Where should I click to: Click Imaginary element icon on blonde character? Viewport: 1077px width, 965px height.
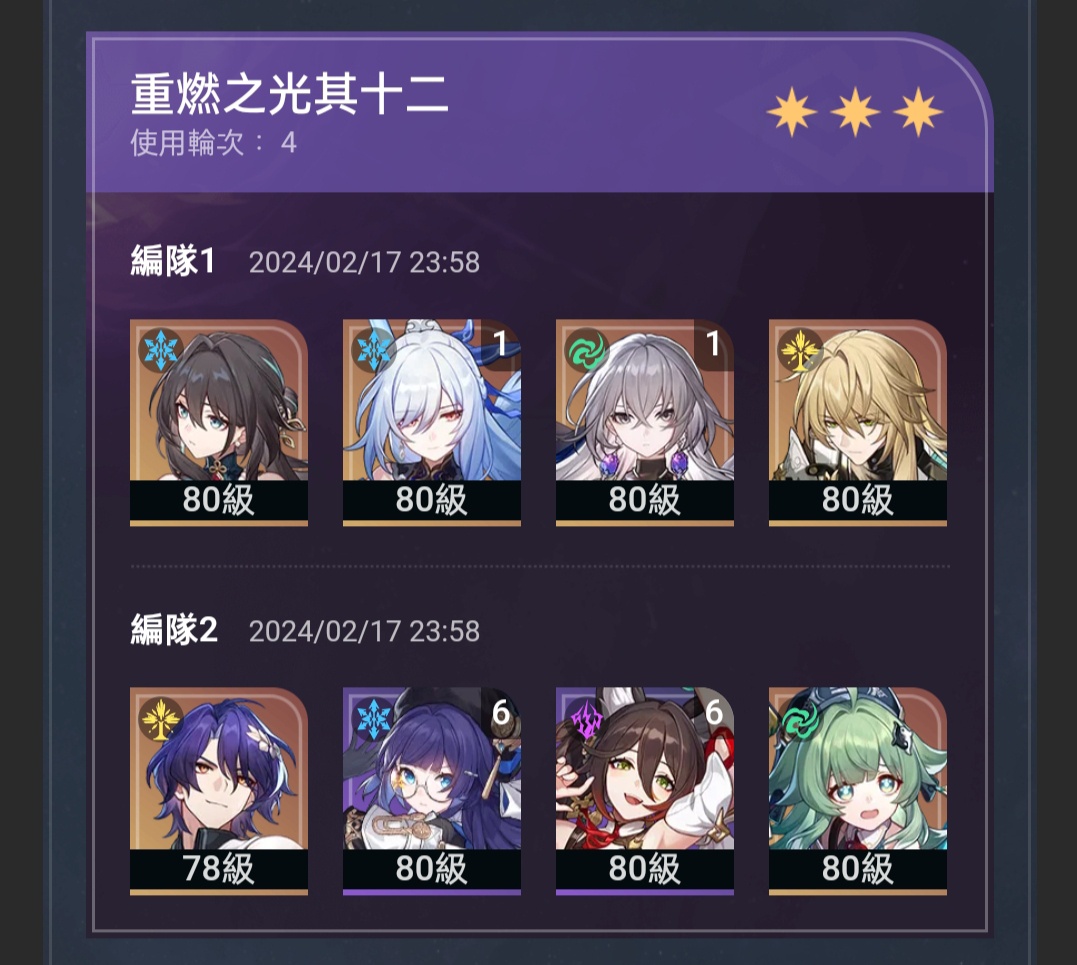[x=799, y=350]
